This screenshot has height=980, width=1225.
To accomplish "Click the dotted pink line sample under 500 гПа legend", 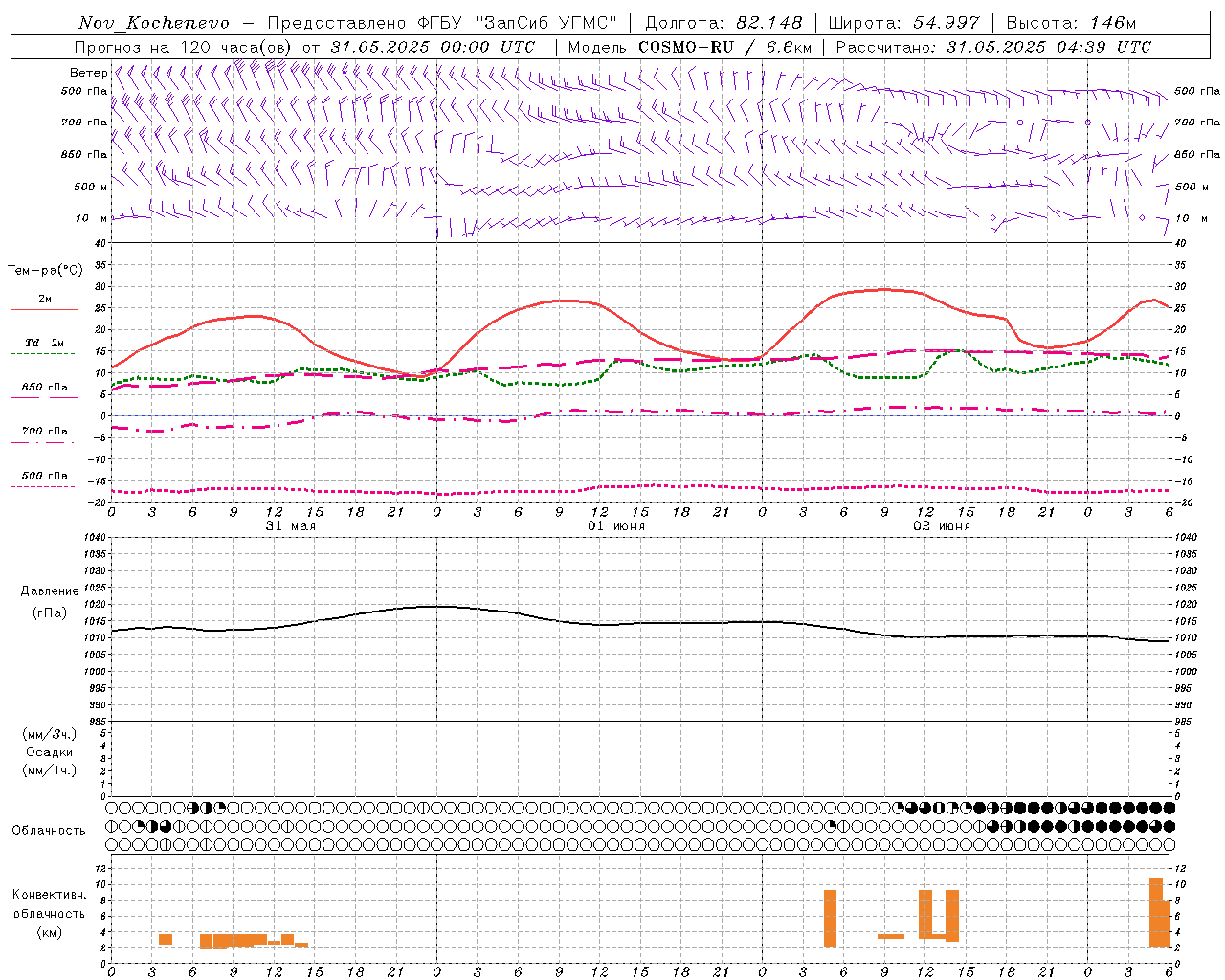I will (42, 486).
